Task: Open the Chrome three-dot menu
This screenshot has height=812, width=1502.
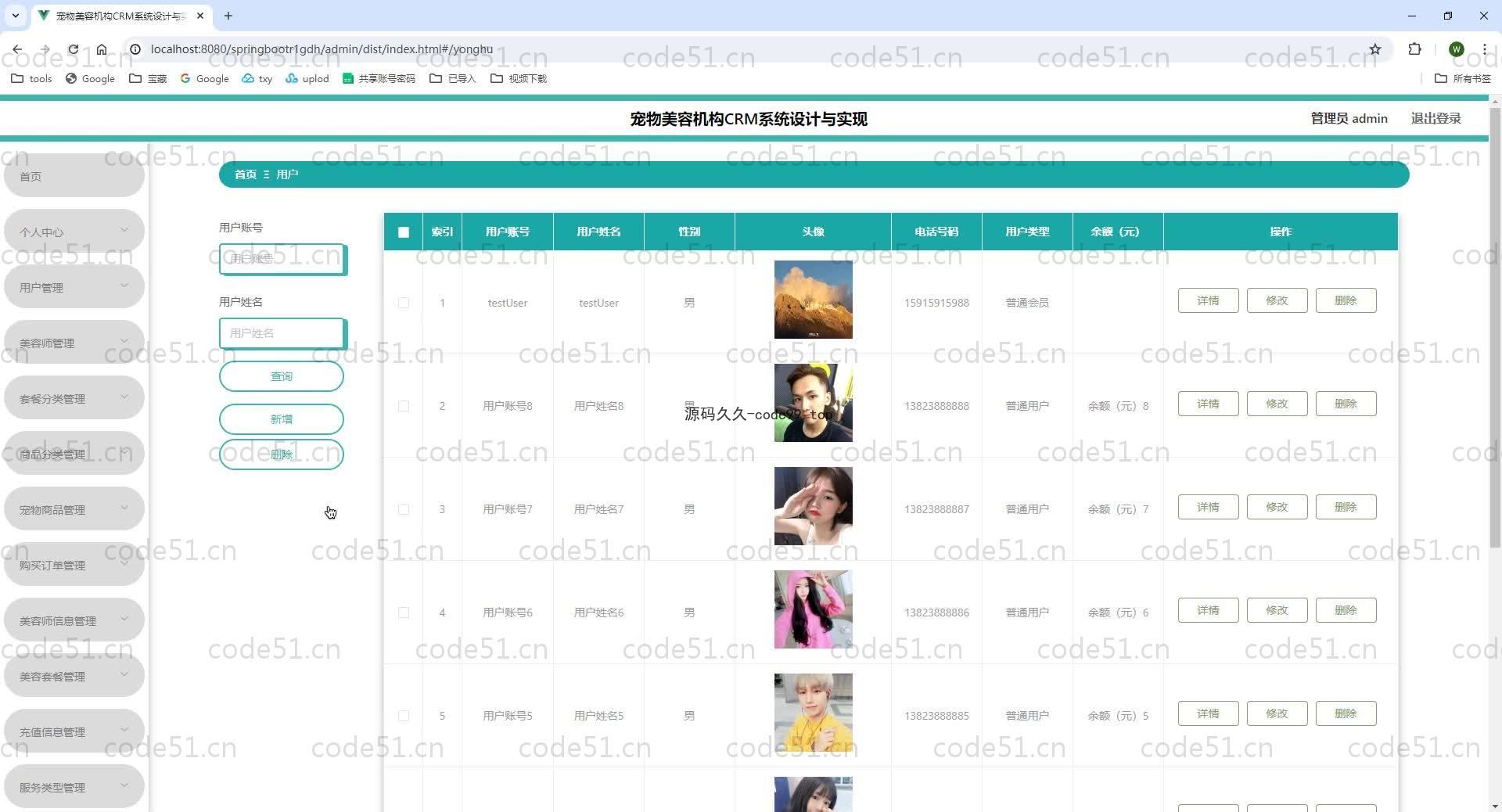Action: pyautogui.click(x=1484, y=49)
